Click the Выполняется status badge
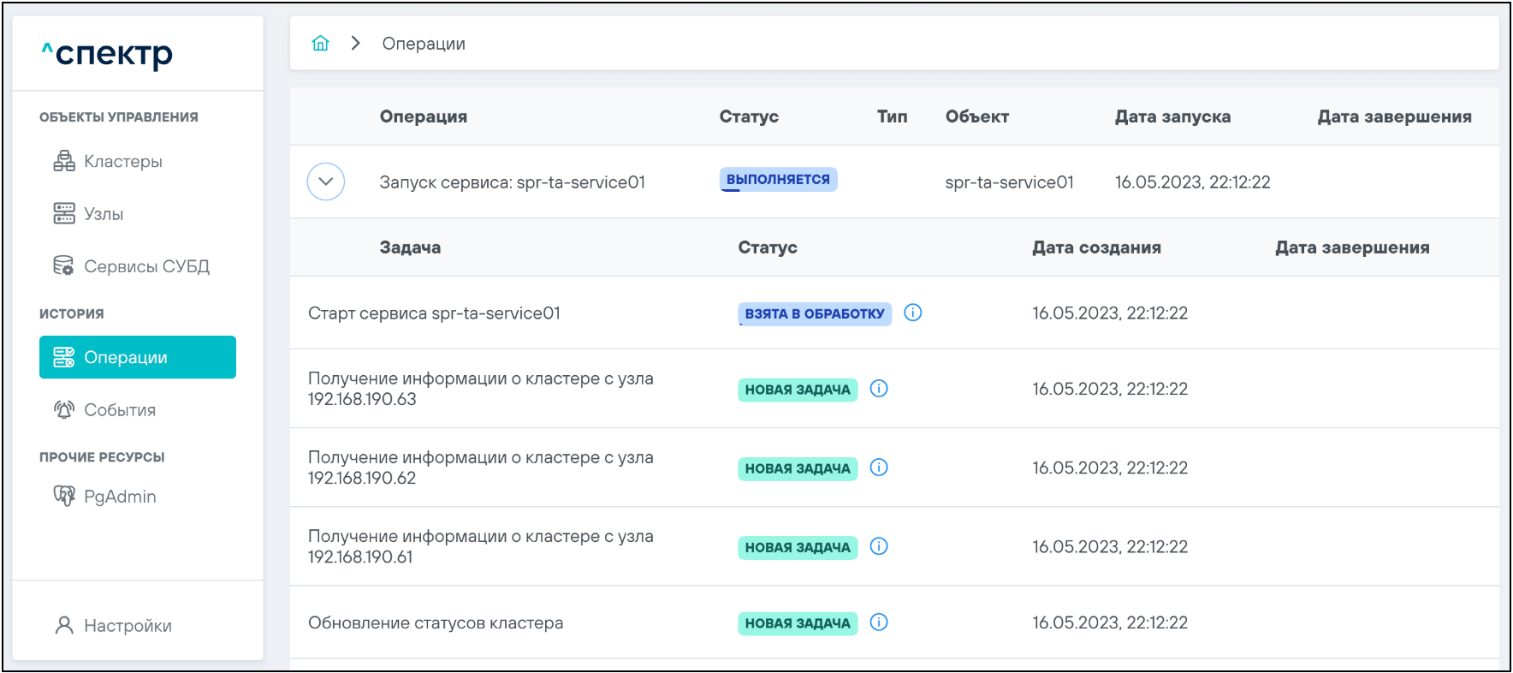Screen dimensions: 1513x673 click(777, 180)
